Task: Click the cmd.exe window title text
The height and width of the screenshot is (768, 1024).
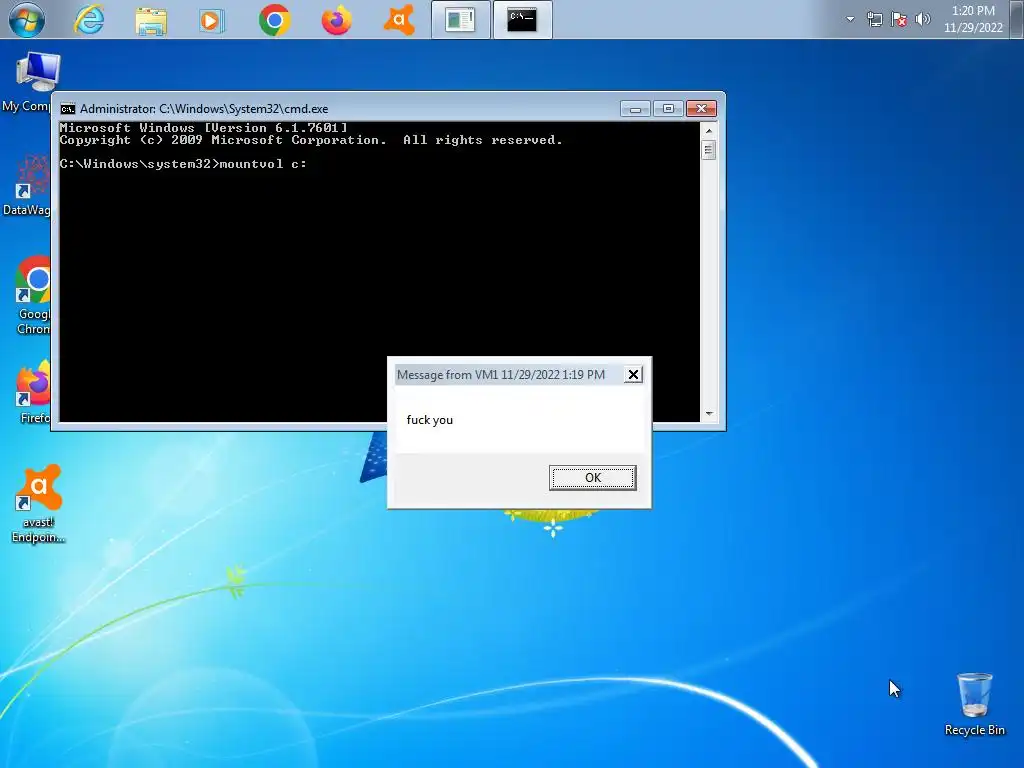Action: pyautogui.click(x=204, y=109)
